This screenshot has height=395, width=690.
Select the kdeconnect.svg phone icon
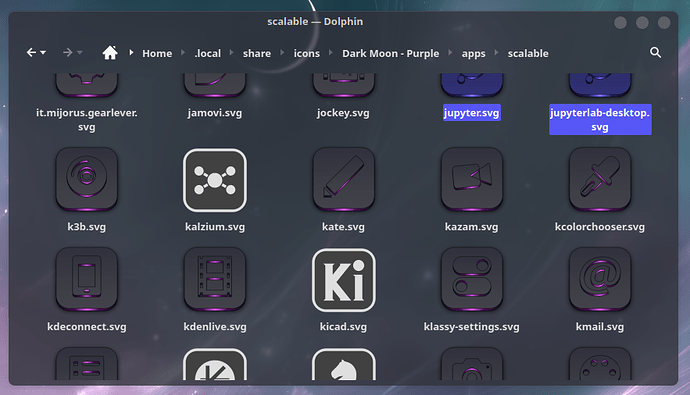click(x=87, y=279)
